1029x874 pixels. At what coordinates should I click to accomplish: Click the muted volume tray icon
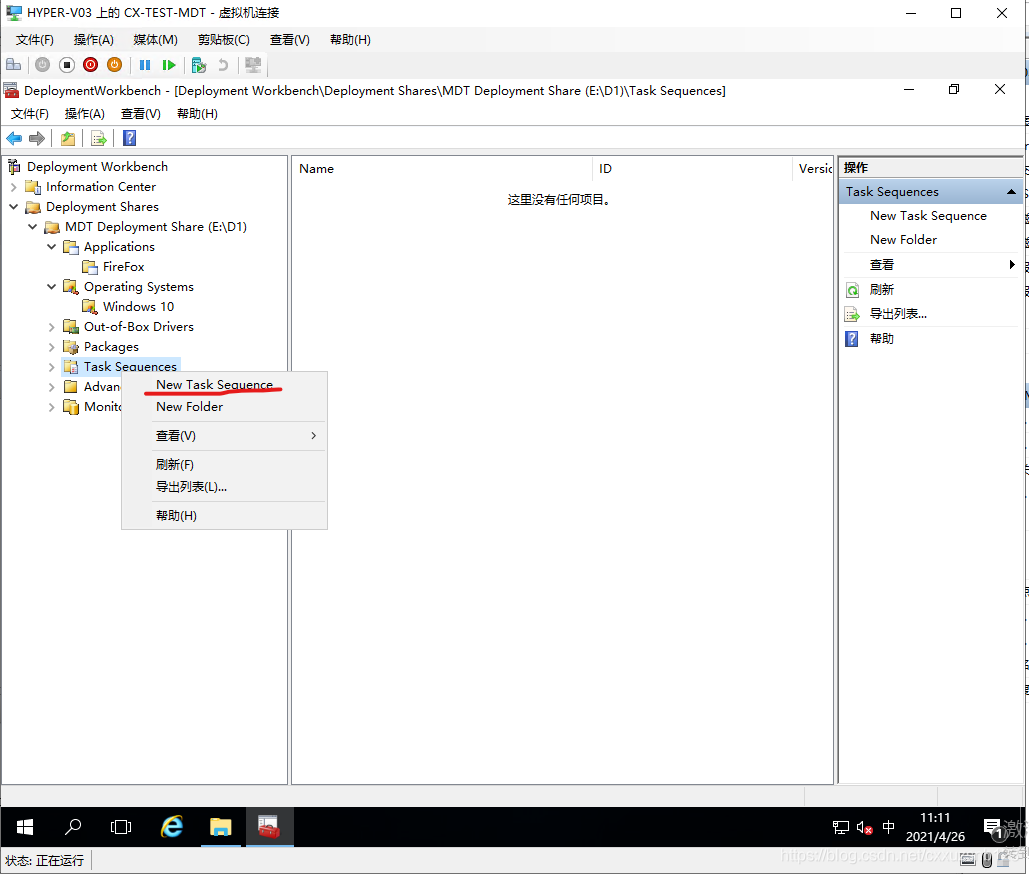[864, 828]
